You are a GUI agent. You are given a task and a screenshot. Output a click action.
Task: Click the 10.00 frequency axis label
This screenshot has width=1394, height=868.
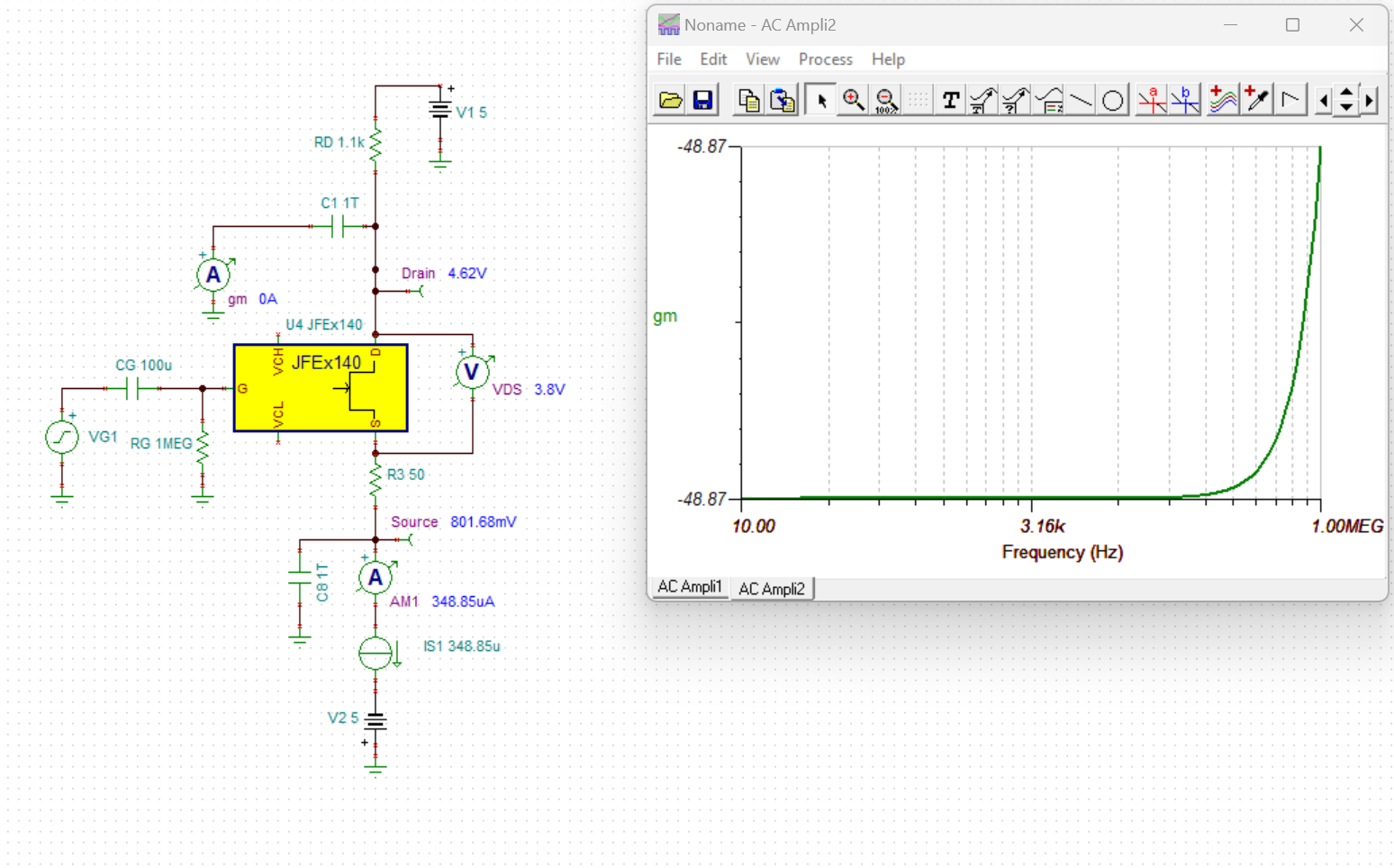pyautogui.click(x=754, y=526)
